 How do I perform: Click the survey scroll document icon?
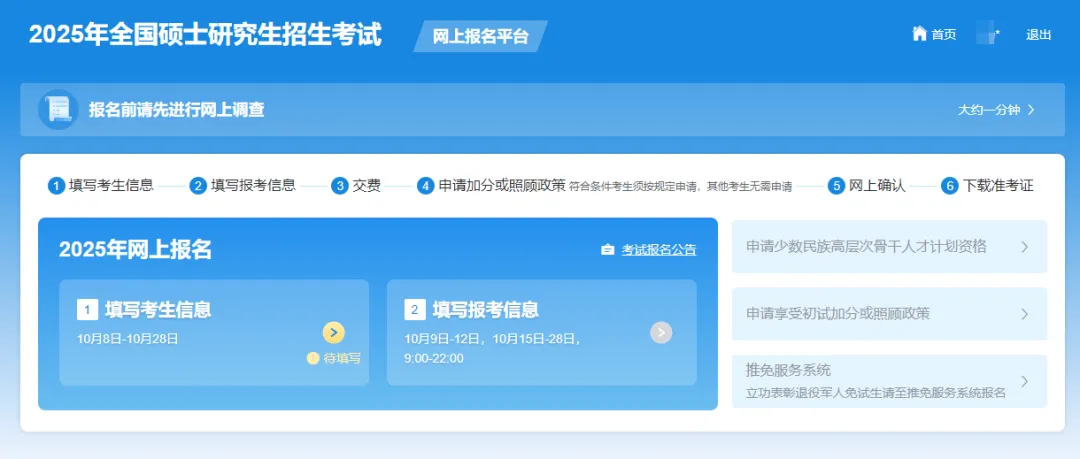[x=58, y=109]
